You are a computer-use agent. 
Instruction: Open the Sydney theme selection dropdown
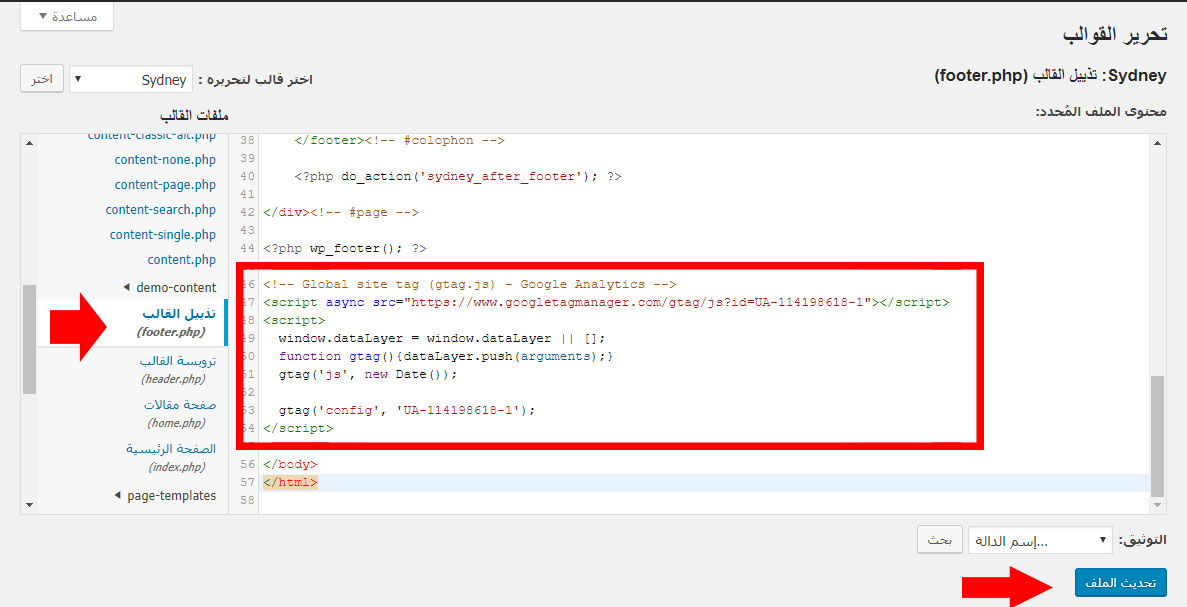click(x=131, y=79)
